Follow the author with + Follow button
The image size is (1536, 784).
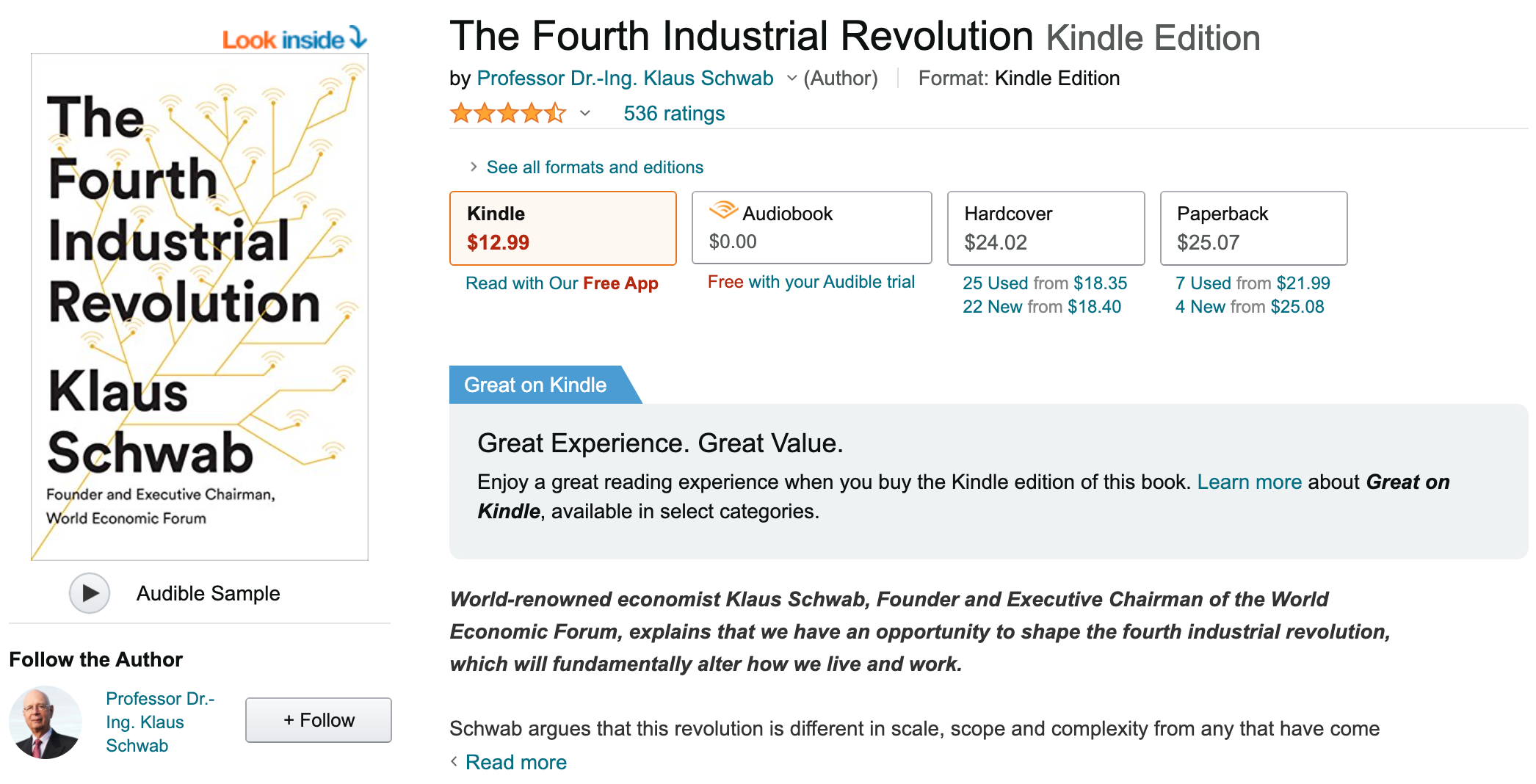pyautogui.click(x=319, y=720)
